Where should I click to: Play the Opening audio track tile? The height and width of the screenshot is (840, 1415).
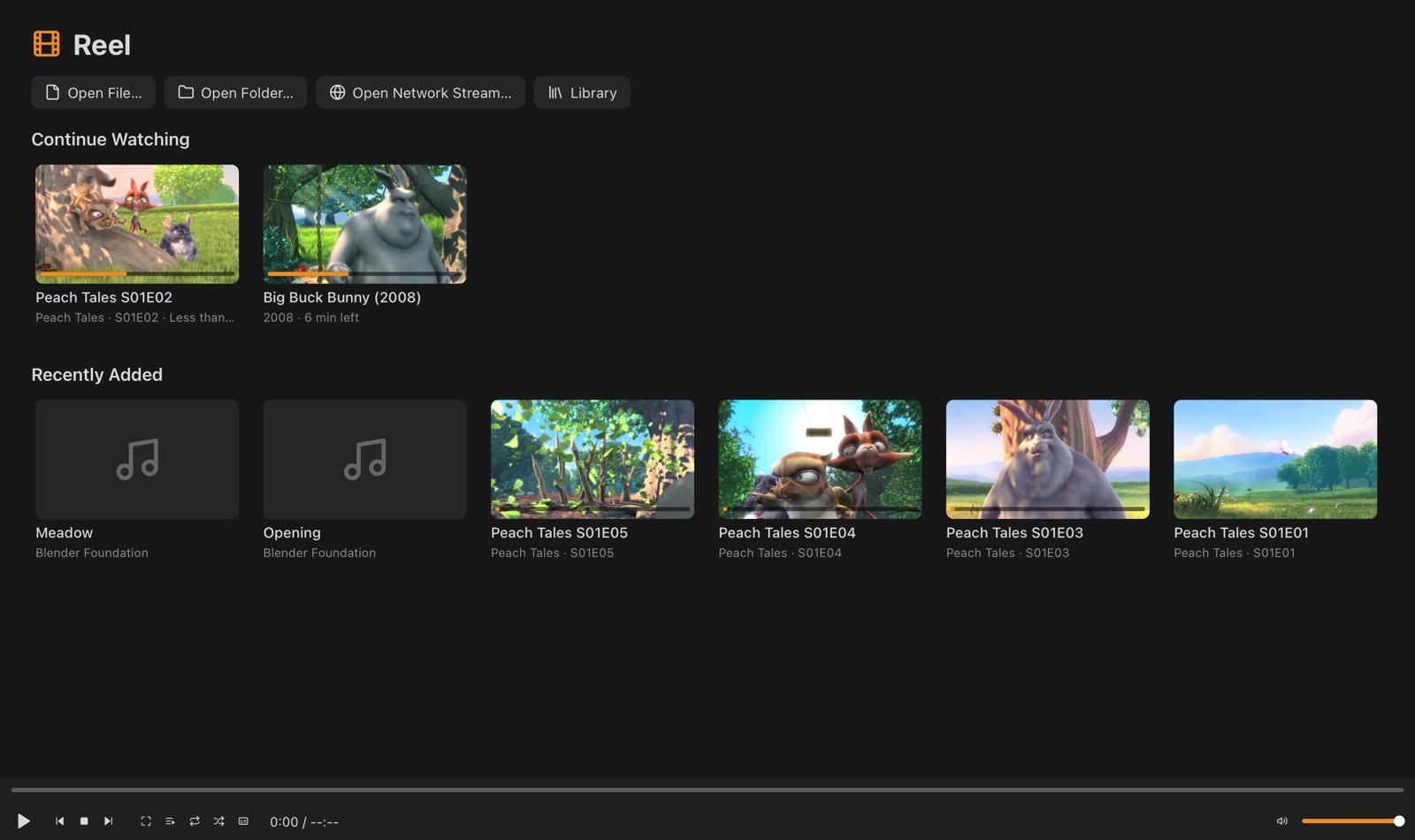[x=364, y=459]
